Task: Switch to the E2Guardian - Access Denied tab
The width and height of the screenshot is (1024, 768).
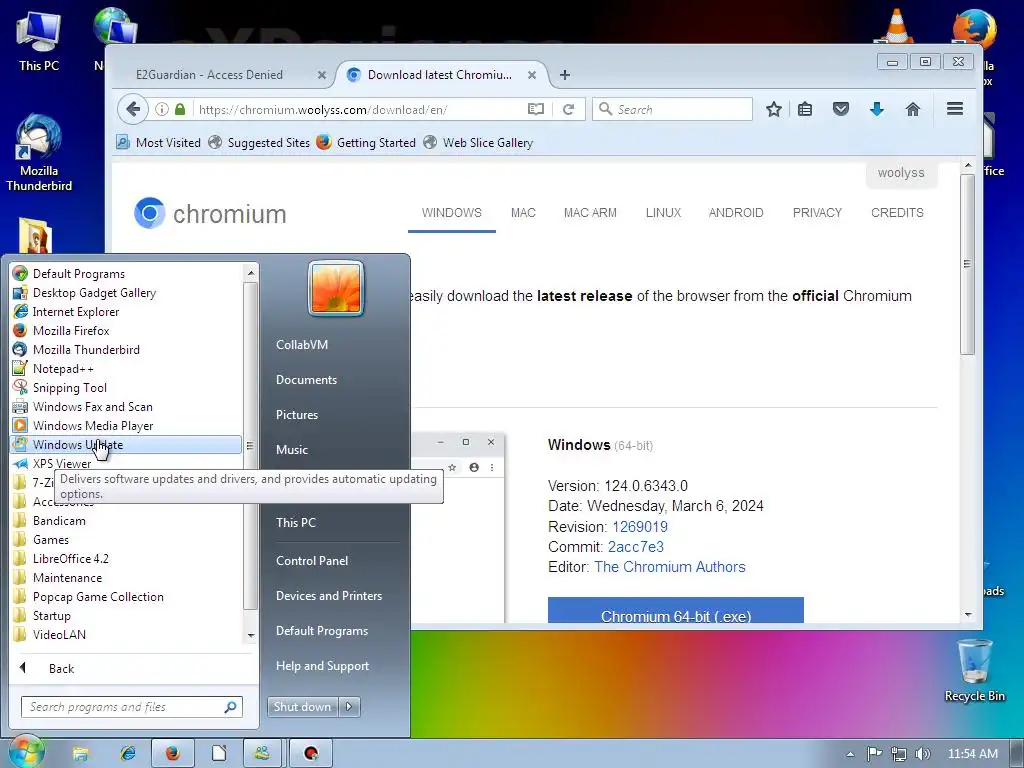Action: [x=209, y=75]
